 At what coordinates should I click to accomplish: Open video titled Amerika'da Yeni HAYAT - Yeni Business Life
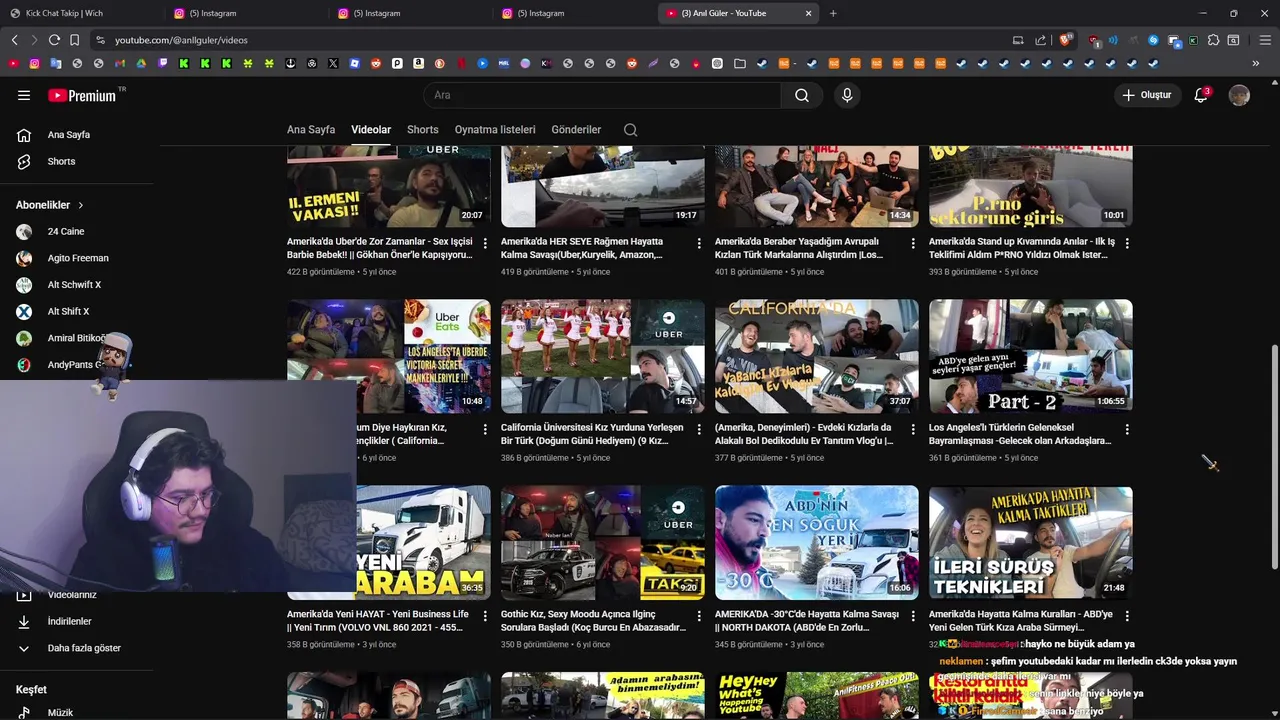[x=379, y=620]
